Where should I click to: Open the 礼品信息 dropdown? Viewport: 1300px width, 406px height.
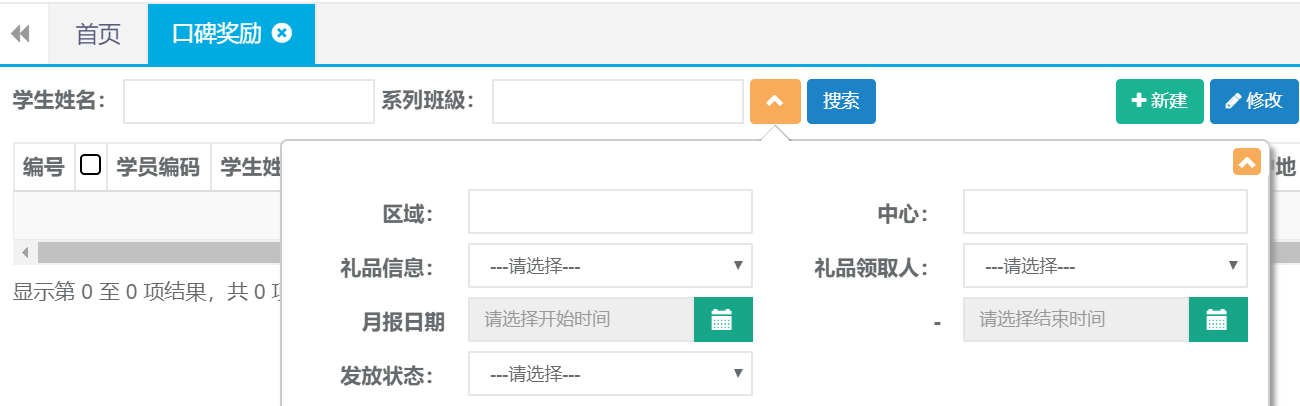pyautogui.click(x=610, y=266)
